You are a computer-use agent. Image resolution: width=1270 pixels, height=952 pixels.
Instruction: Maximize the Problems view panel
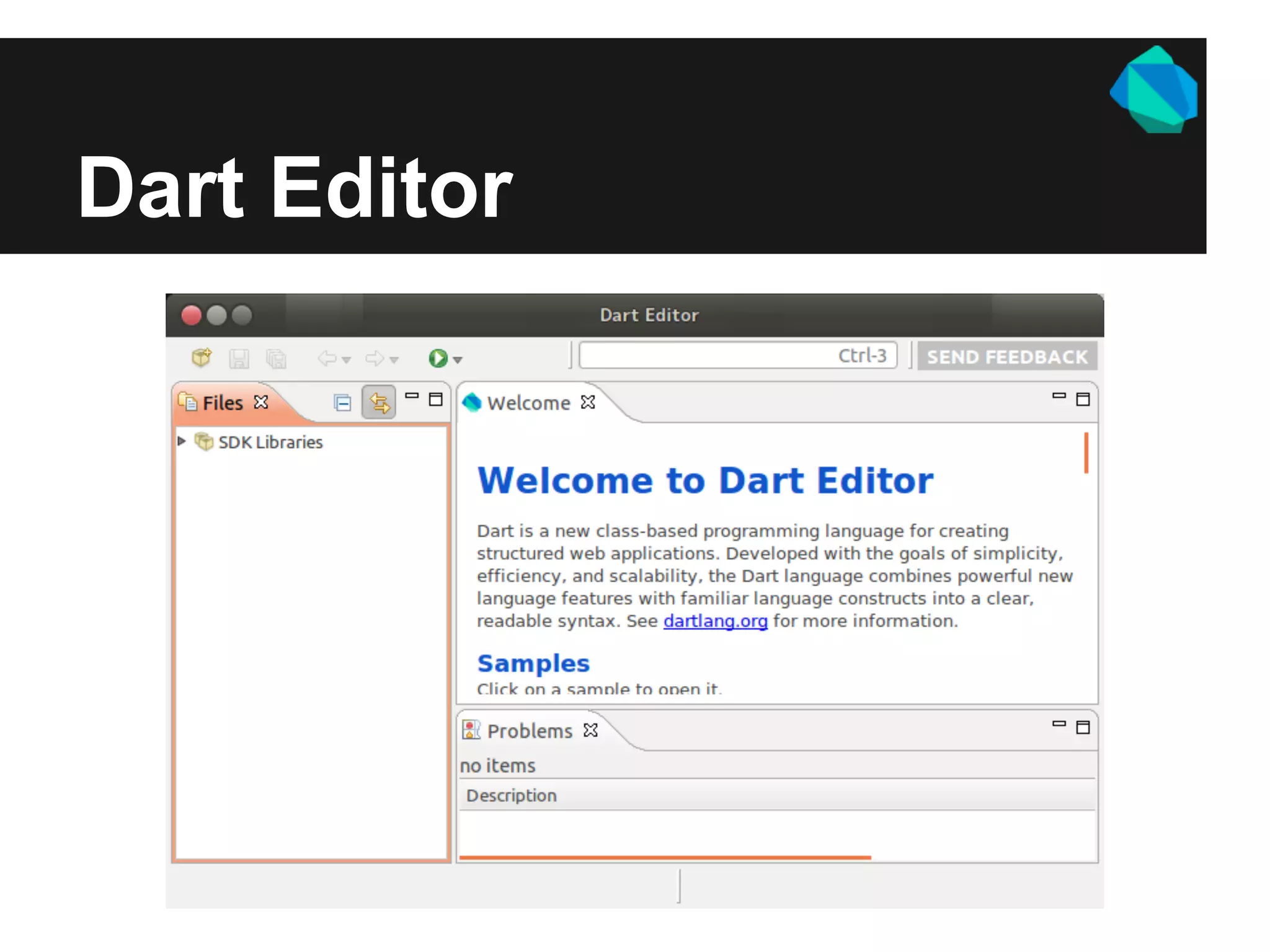[1083, 727]
